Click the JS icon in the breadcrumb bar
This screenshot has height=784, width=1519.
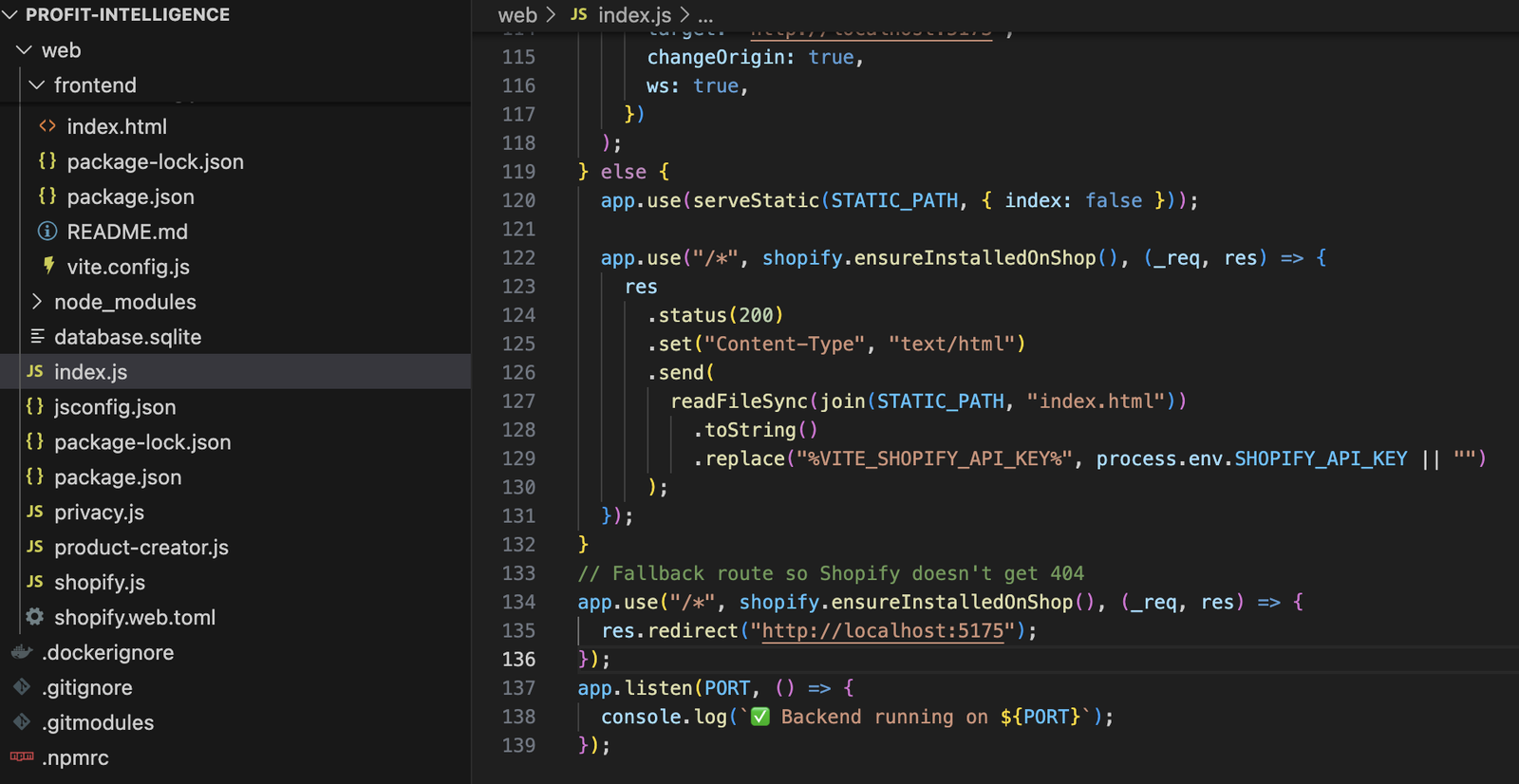coord(579,15)
